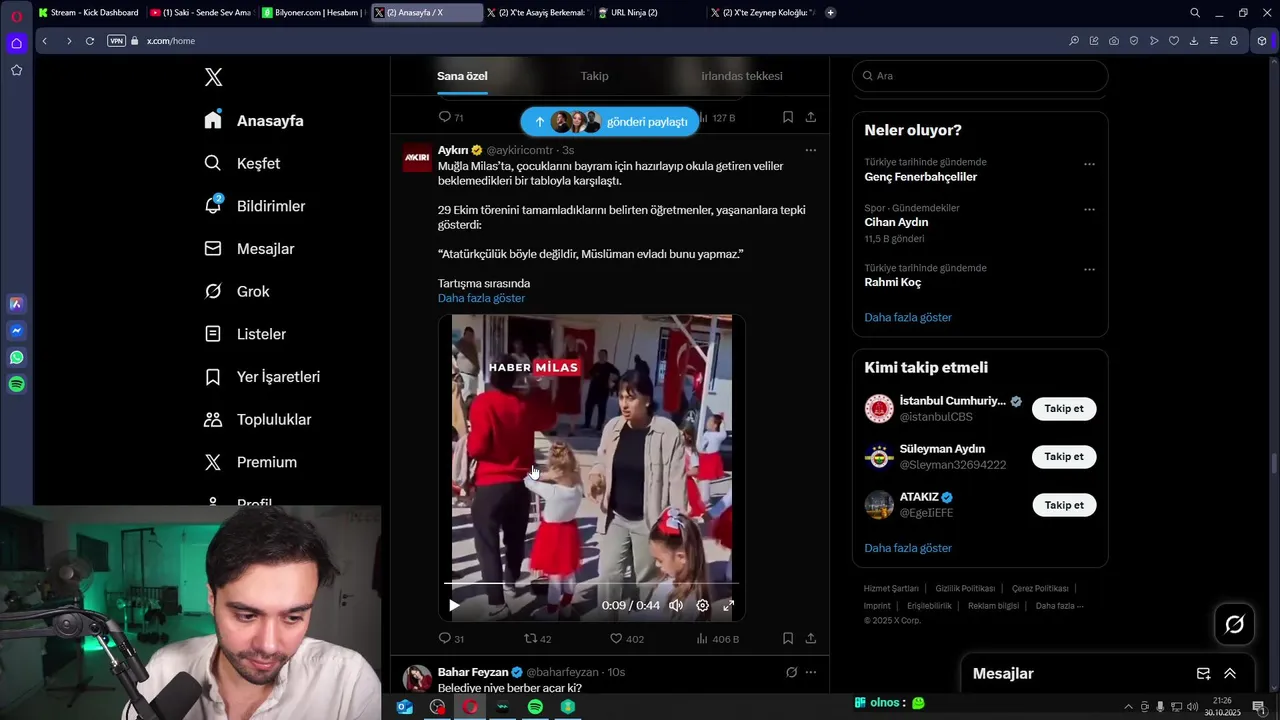Seek on the video progress bar

click(592, 583)
